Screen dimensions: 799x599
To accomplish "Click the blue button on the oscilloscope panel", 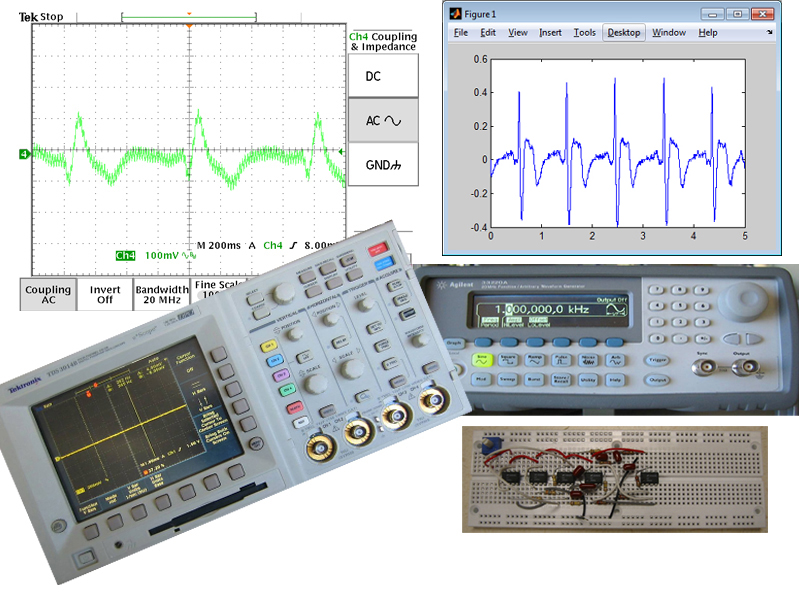I will pyautogui.click(x=384, y=263).
